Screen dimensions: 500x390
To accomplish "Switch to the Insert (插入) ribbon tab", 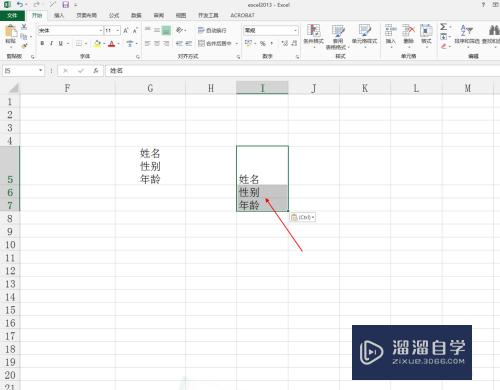I will coord(59,15).
